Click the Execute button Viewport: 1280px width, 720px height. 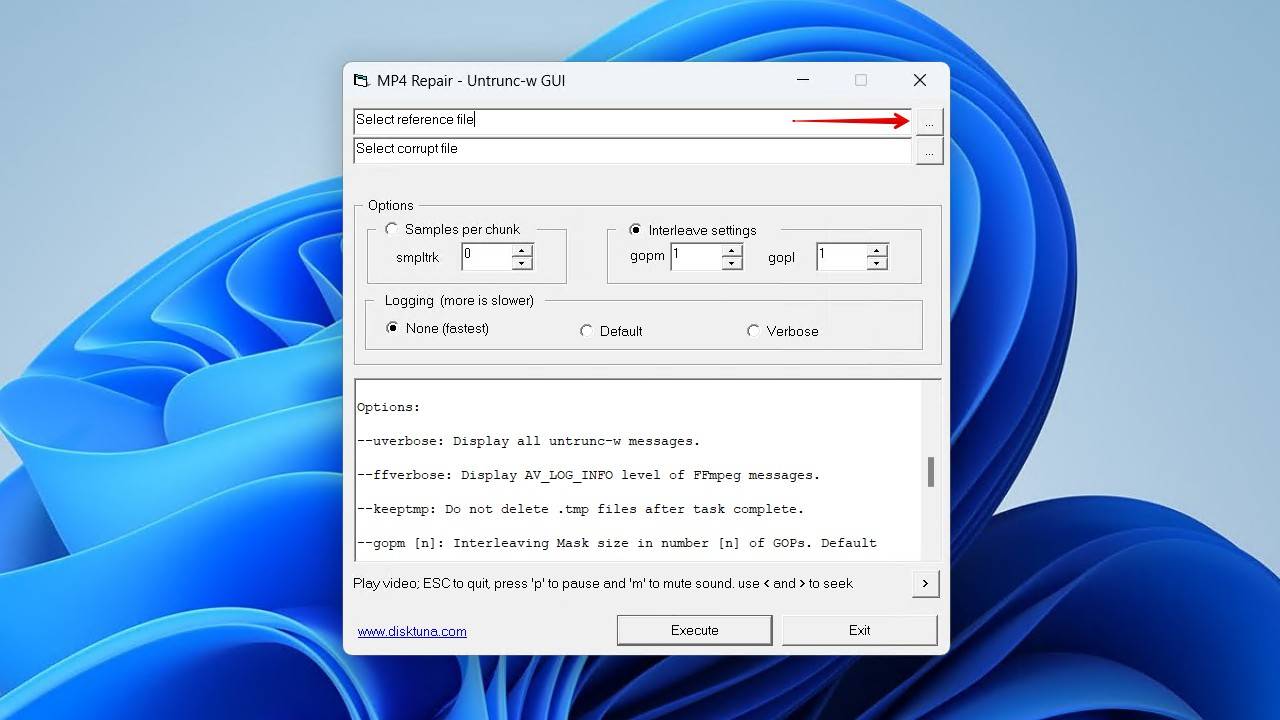tap(695, 630)
